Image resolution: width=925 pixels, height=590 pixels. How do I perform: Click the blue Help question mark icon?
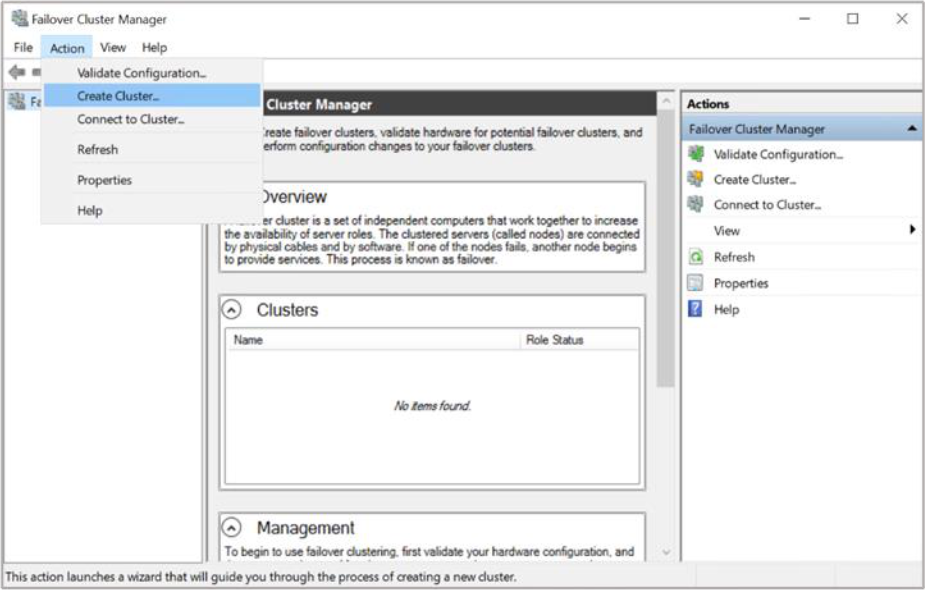[696, 309]
